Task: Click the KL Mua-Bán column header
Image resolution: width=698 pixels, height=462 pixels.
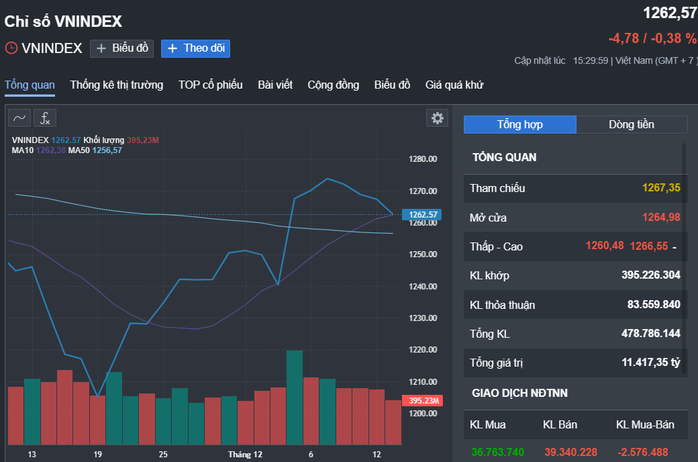Action: tap(645, 425)
